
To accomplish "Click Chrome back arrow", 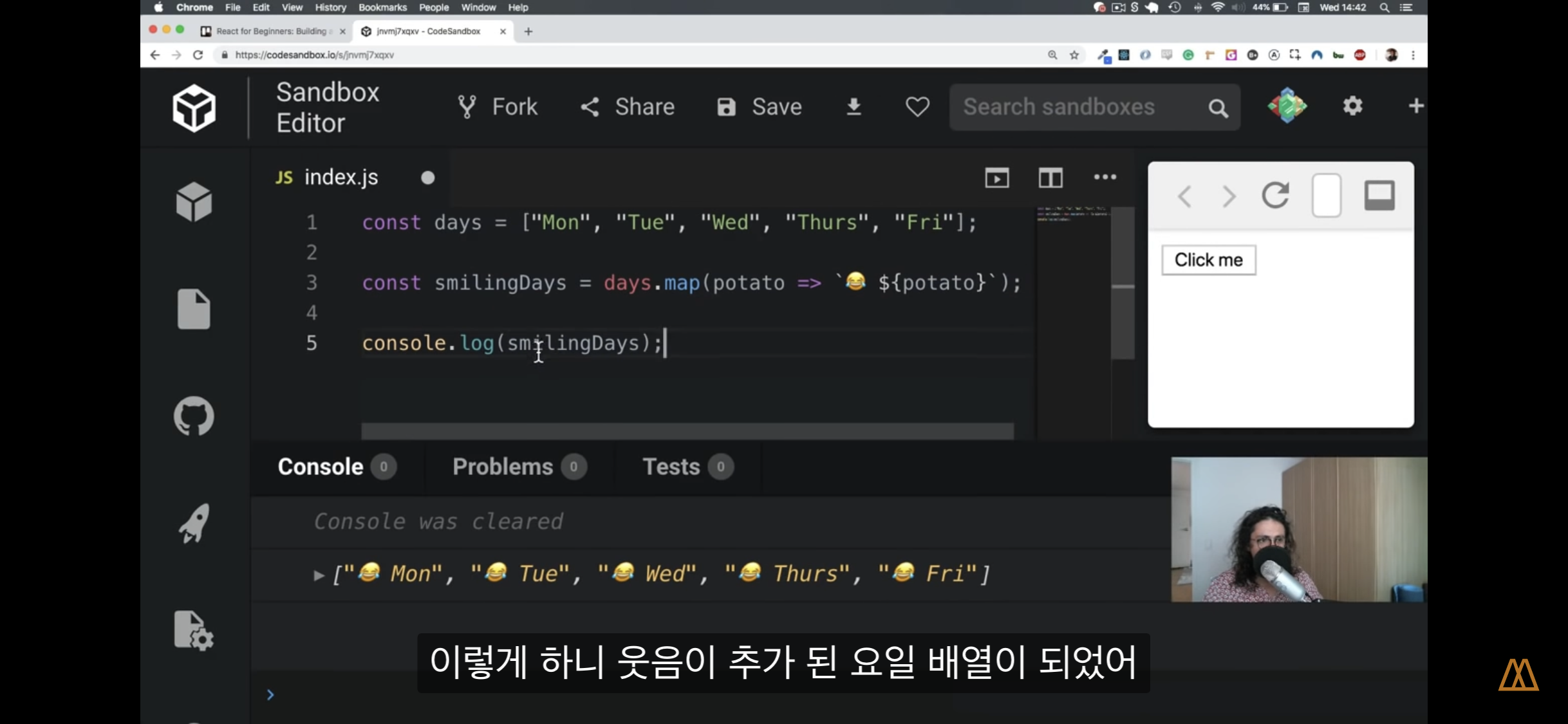I will click(154, 55).
